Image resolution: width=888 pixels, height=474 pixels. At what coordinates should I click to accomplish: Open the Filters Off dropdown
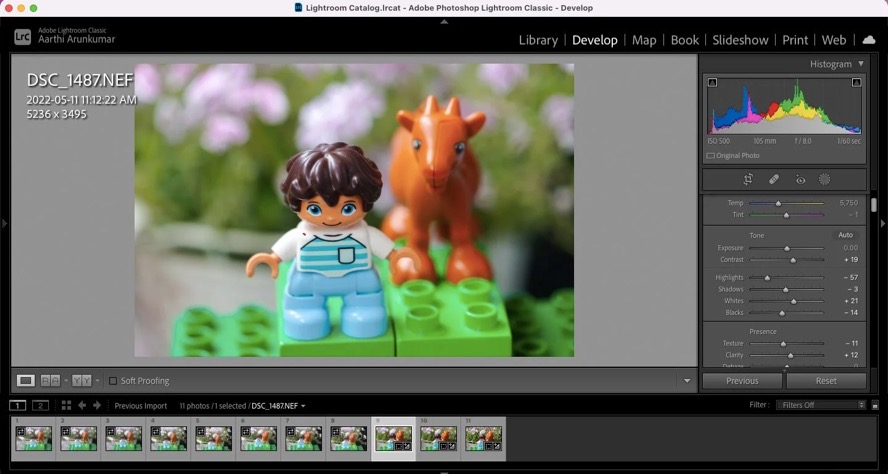coord(820,405)
